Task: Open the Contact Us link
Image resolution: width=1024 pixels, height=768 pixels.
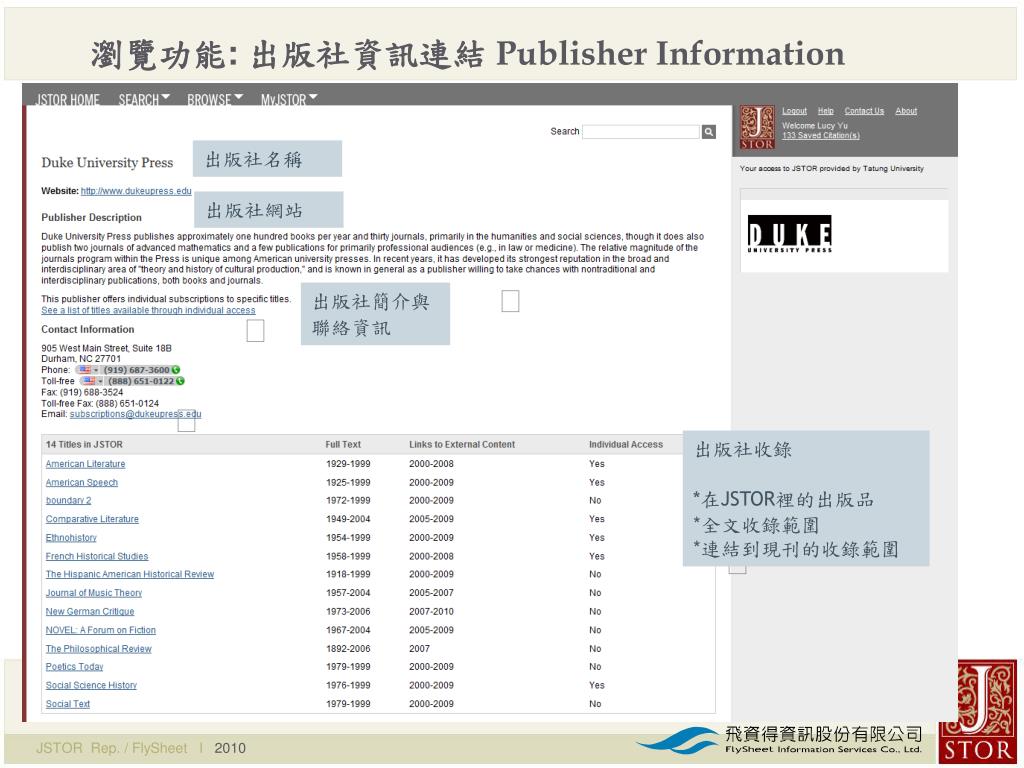Action: [864, 111]
